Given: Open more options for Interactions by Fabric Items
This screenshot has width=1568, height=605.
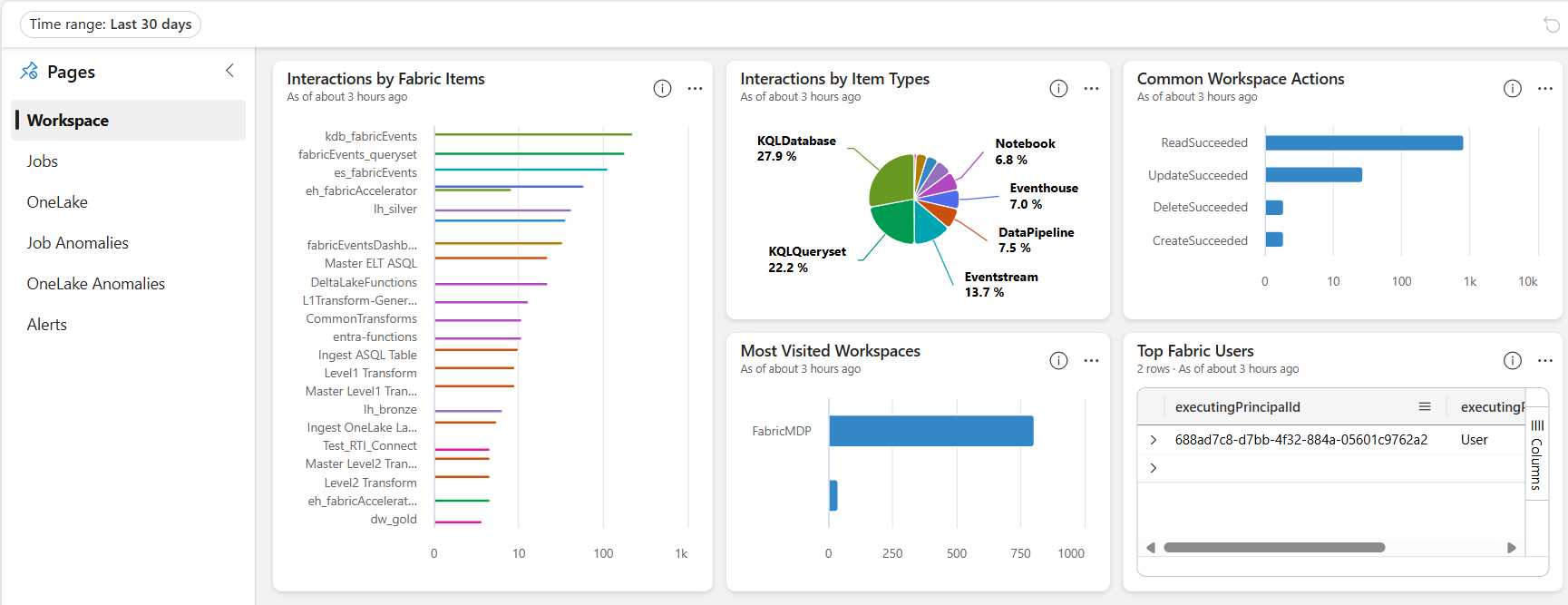Looking at the screenshot, I should [695, 88].
